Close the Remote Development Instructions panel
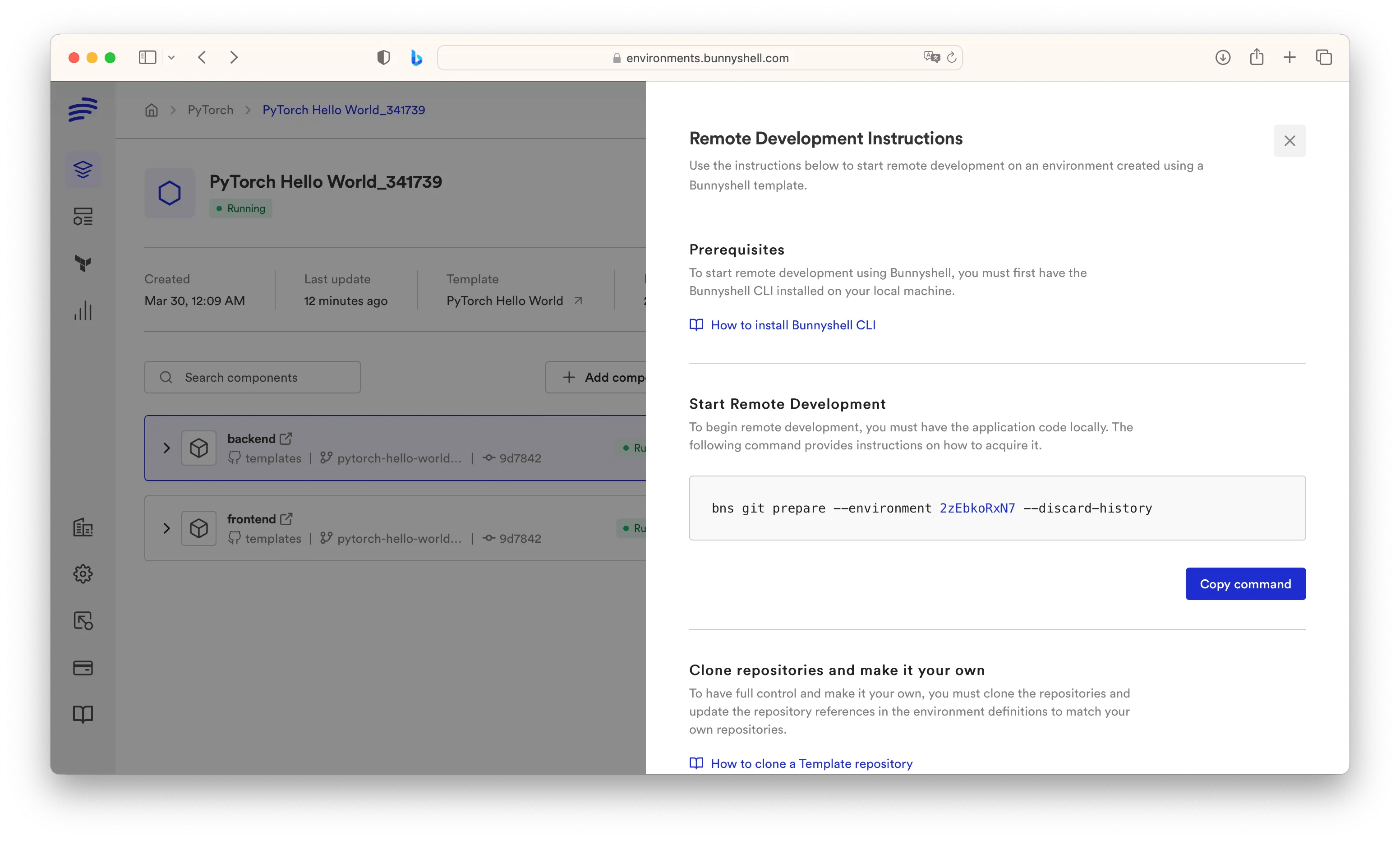1400x841 pixels. [1289, 141]
